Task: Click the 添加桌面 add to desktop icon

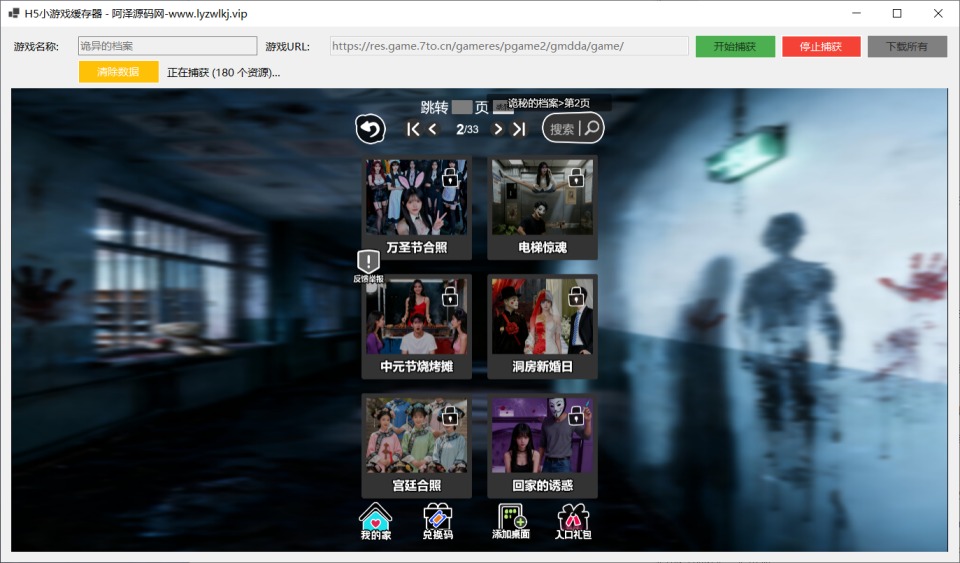Action: pyautogui.click(x=511, y=521)
